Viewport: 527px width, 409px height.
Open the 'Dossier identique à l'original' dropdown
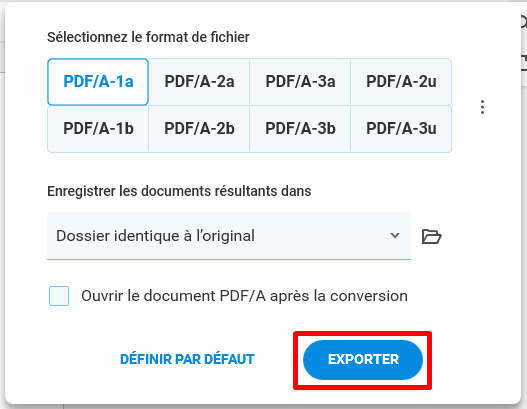229,236
